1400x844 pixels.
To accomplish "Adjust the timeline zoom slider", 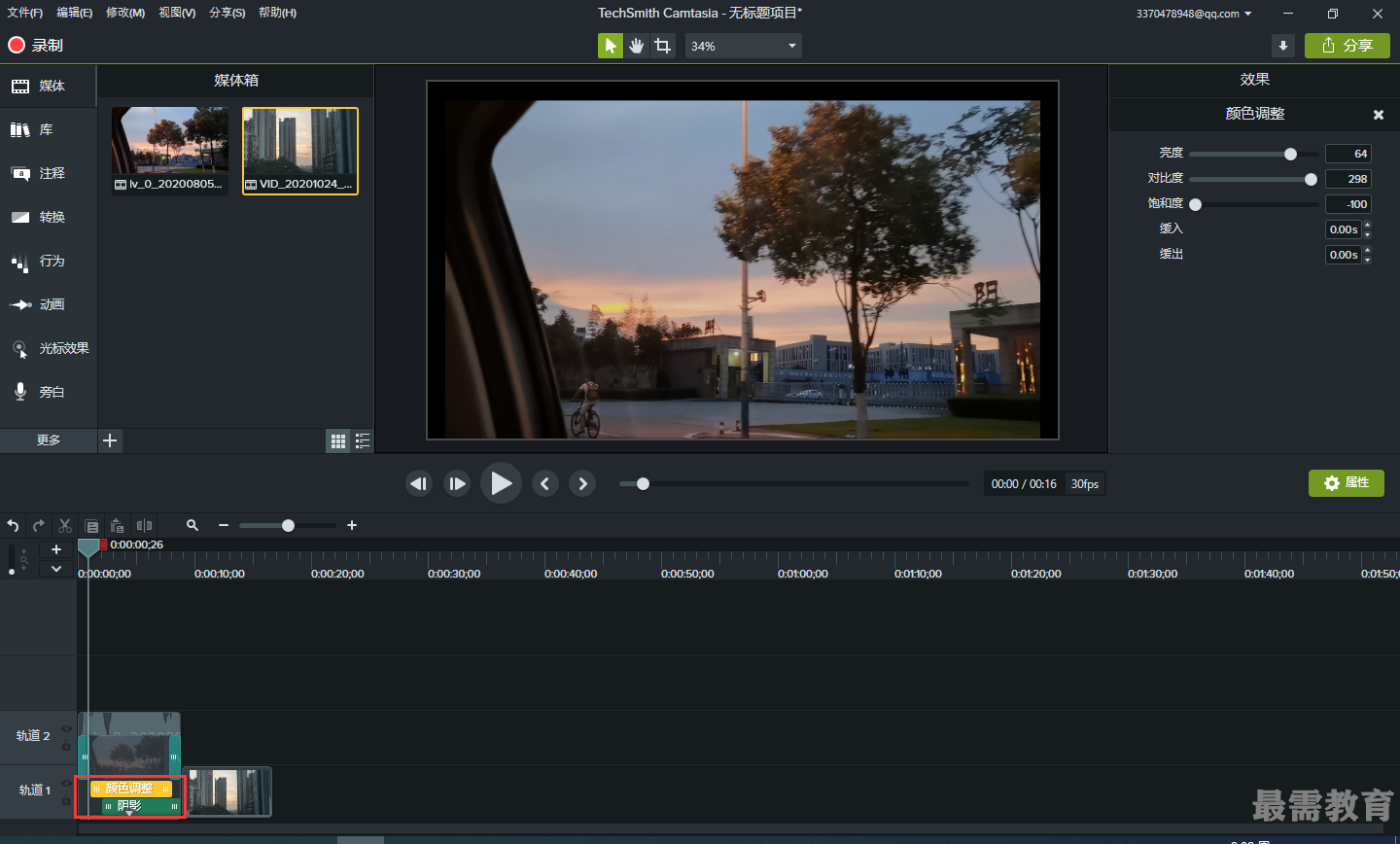I will pos(288,525).
